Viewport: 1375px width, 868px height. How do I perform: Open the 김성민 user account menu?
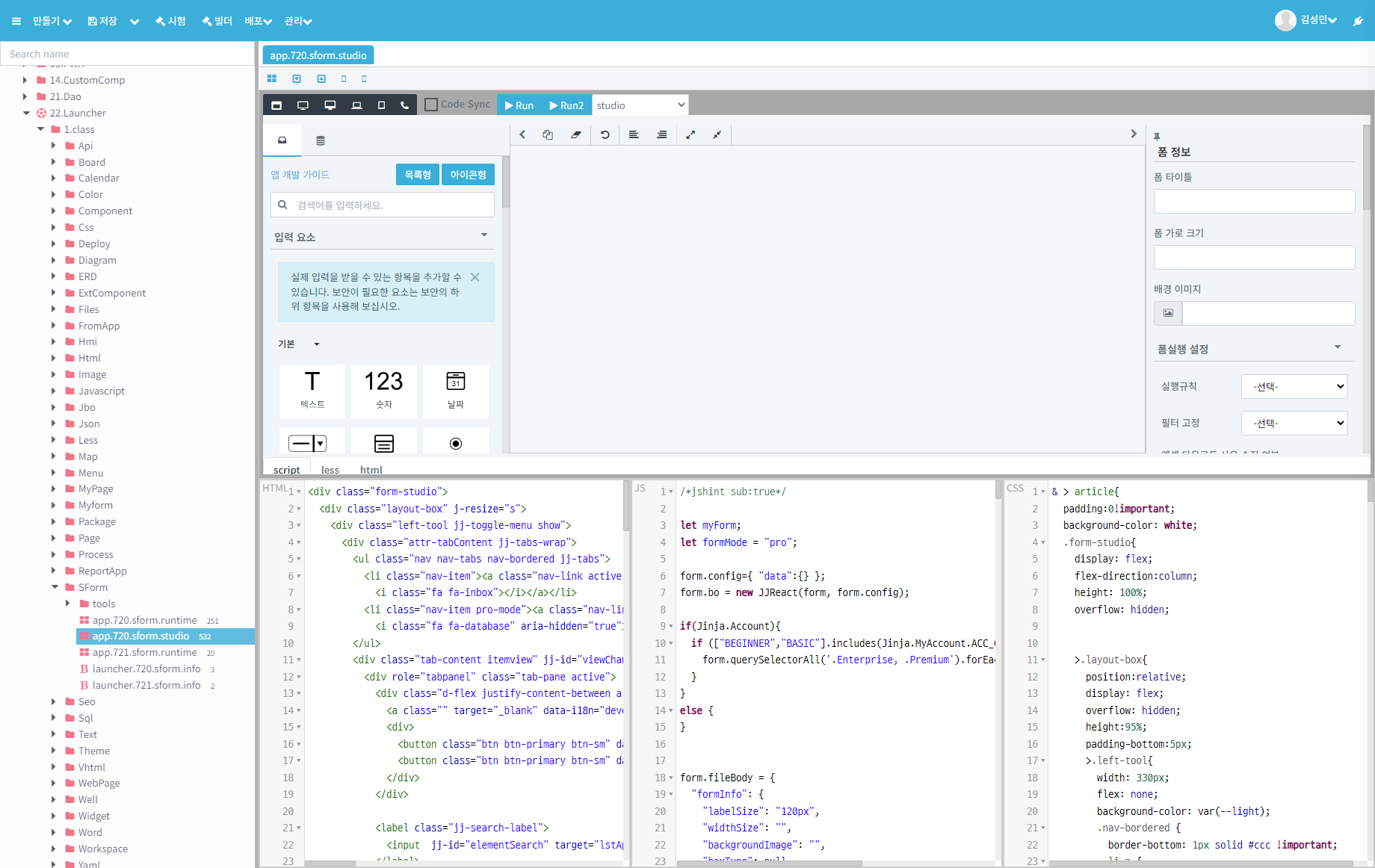(x=1306, y=20)
